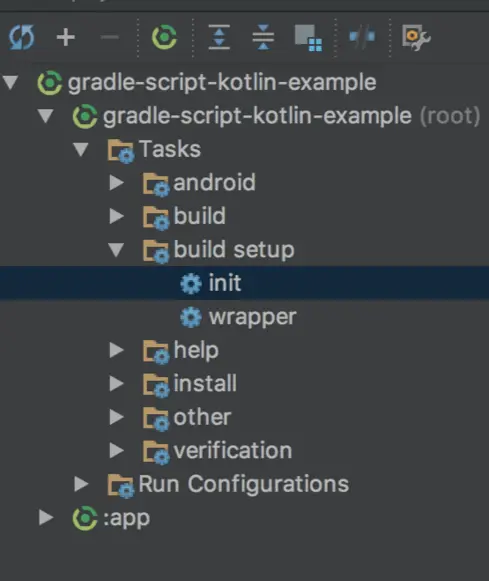This screenshot has height=581, width=489.
Task: Open Gradle settings with the wrench icon
Action: pyautogui.click(x=416, y=37)
